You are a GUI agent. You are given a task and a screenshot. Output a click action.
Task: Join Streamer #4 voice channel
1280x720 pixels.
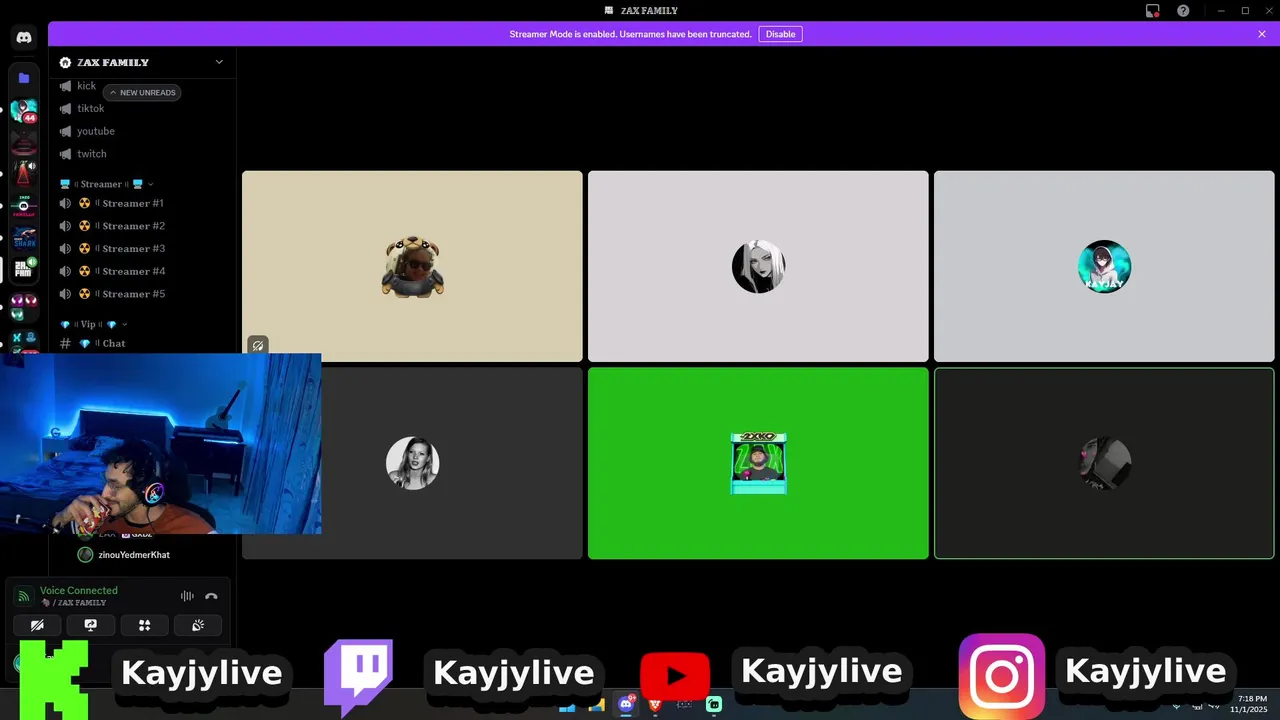point(144,271)
